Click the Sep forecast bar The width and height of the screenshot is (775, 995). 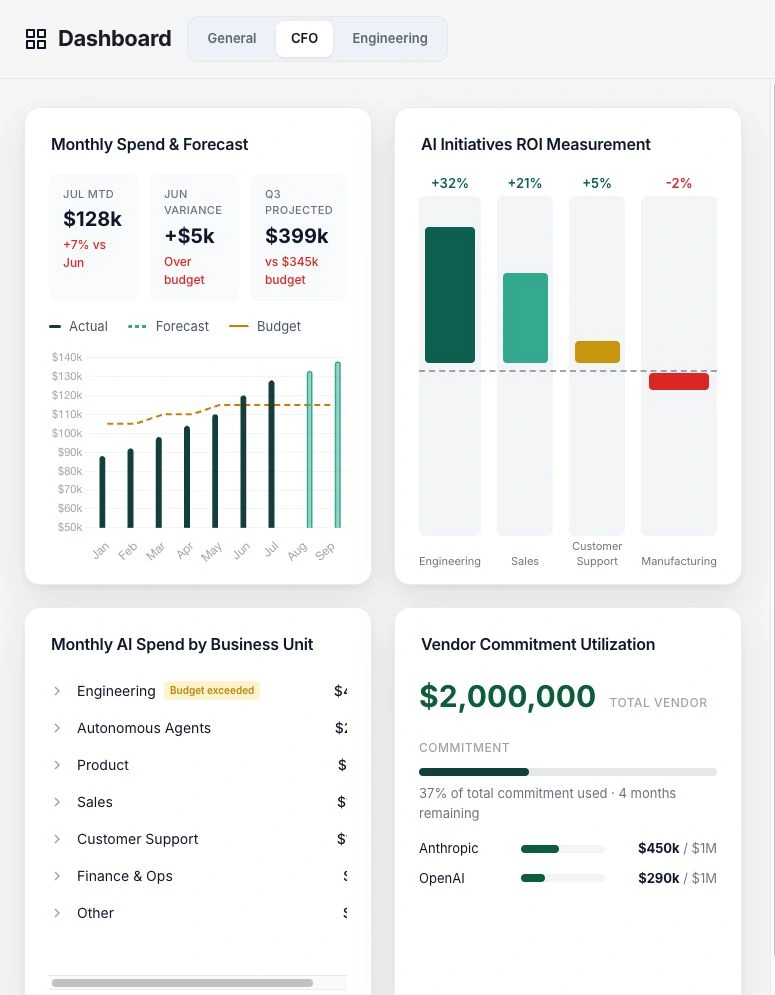point(338,445)
